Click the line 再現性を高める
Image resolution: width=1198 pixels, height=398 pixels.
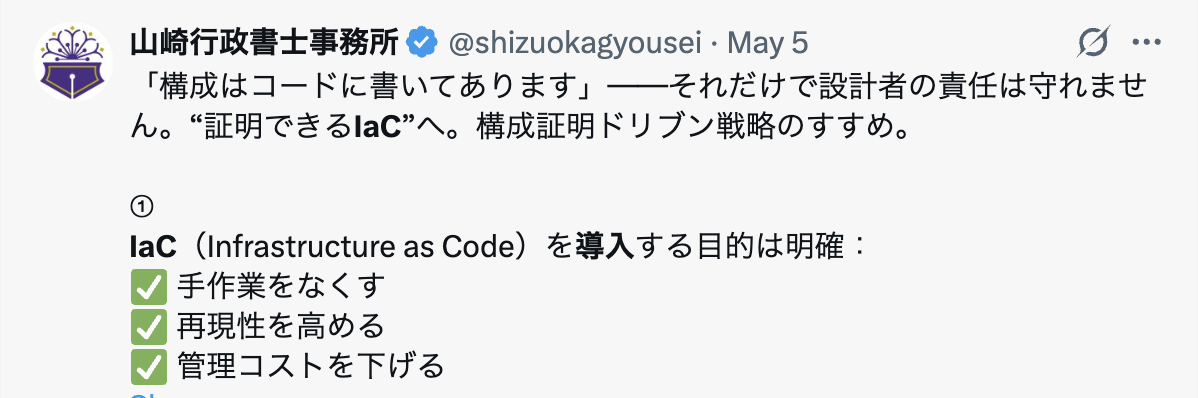pyautogui.click(x=281, y=327)
